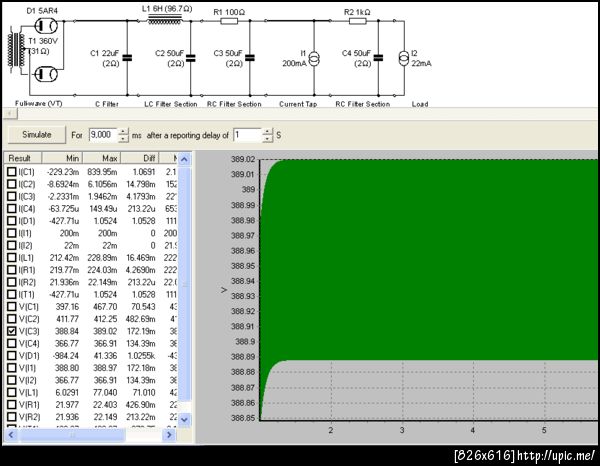Click the Result column header
Image resolution: width=600 pixels, height=466 pixels.
click(x=23, y=158)
